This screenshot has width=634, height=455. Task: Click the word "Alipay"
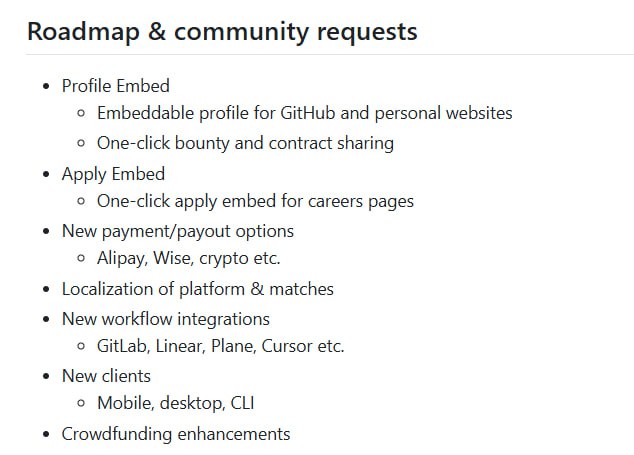pos(121,259)
